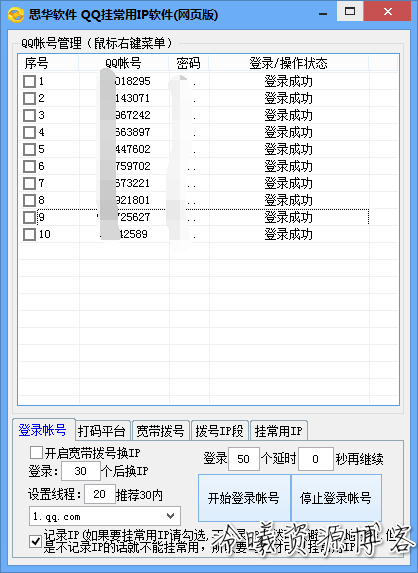418x573 pixels.
Task: Go to the 拨号IP段 tab
Action: 219,431
